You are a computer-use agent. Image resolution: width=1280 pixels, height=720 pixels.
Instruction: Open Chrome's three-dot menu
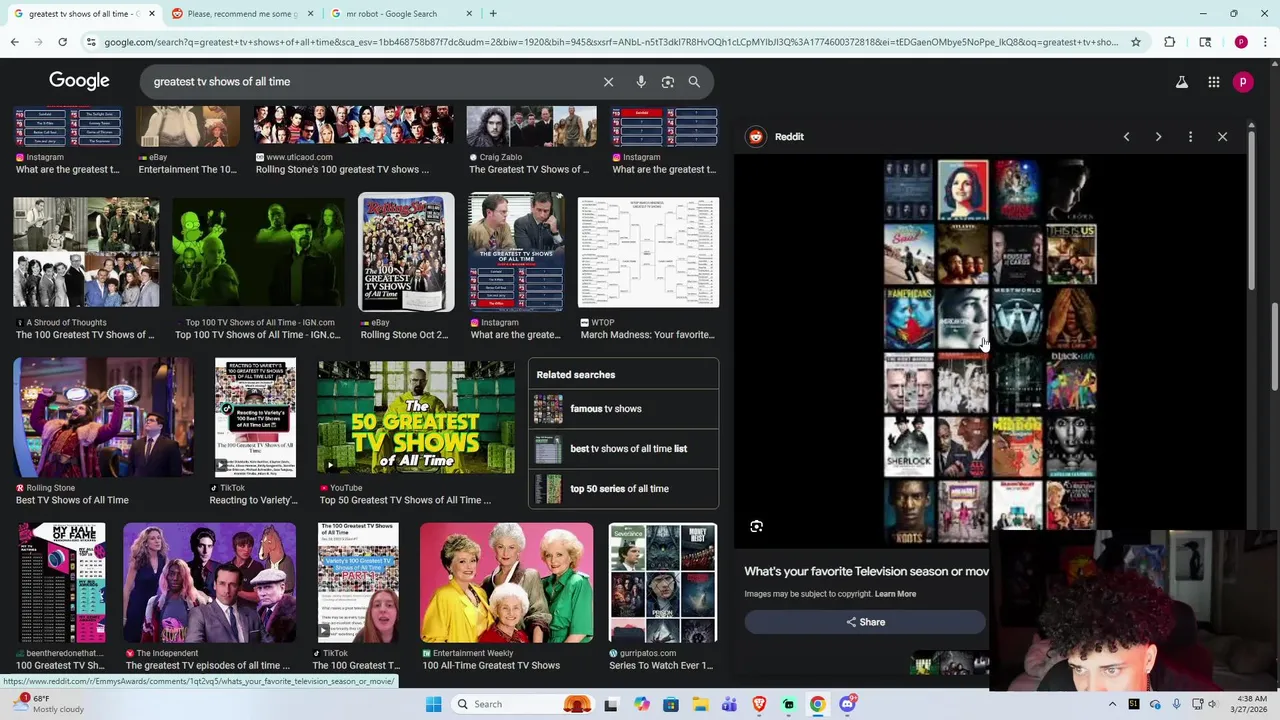click(1266, 42)
